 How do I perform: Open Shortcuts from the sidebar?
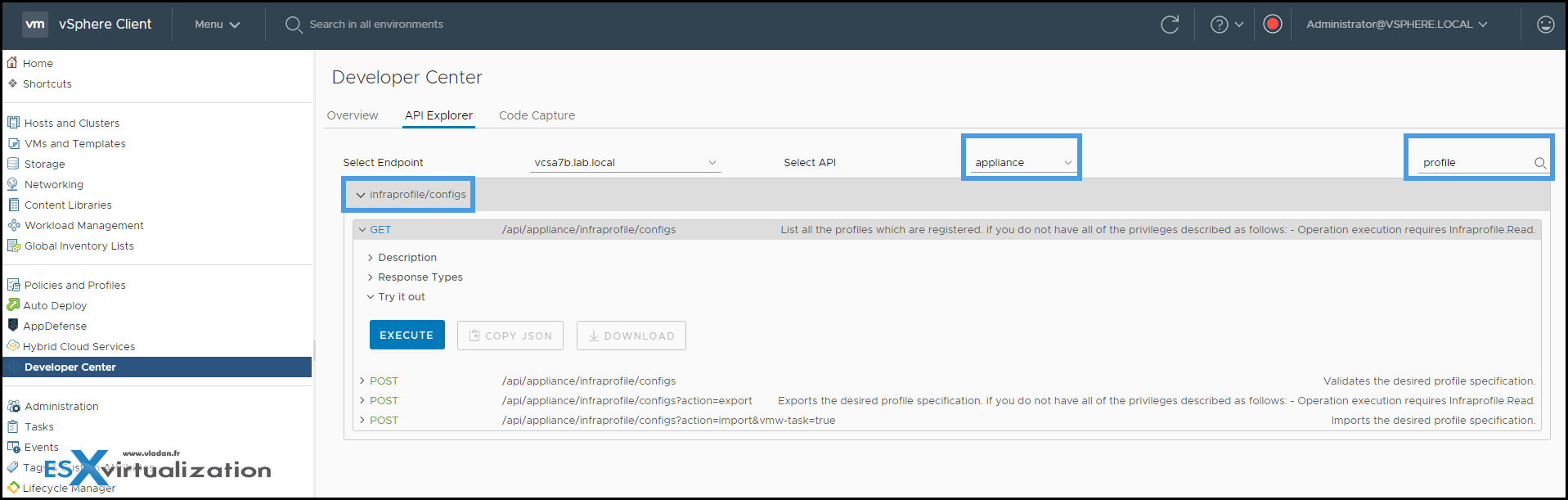click(47, 83)
